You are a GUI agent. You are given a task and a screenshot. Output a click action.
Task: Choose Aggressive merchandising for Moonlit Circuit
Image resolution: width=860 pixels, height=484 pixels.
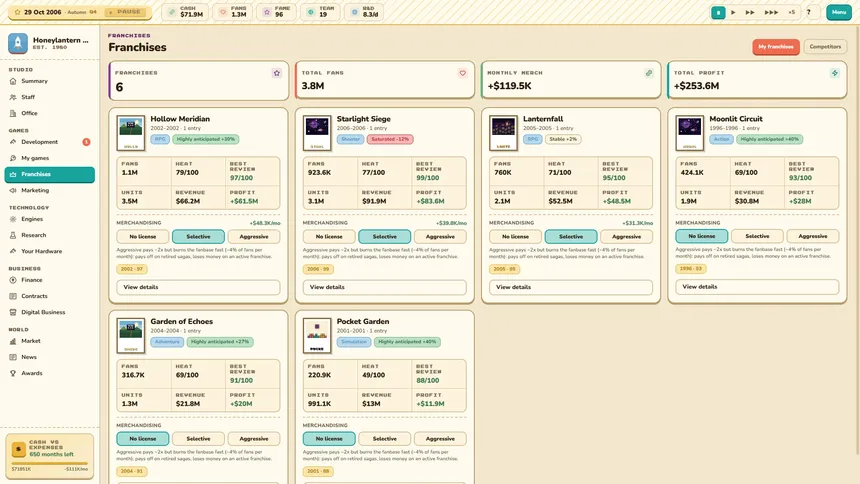coord(813,236)
